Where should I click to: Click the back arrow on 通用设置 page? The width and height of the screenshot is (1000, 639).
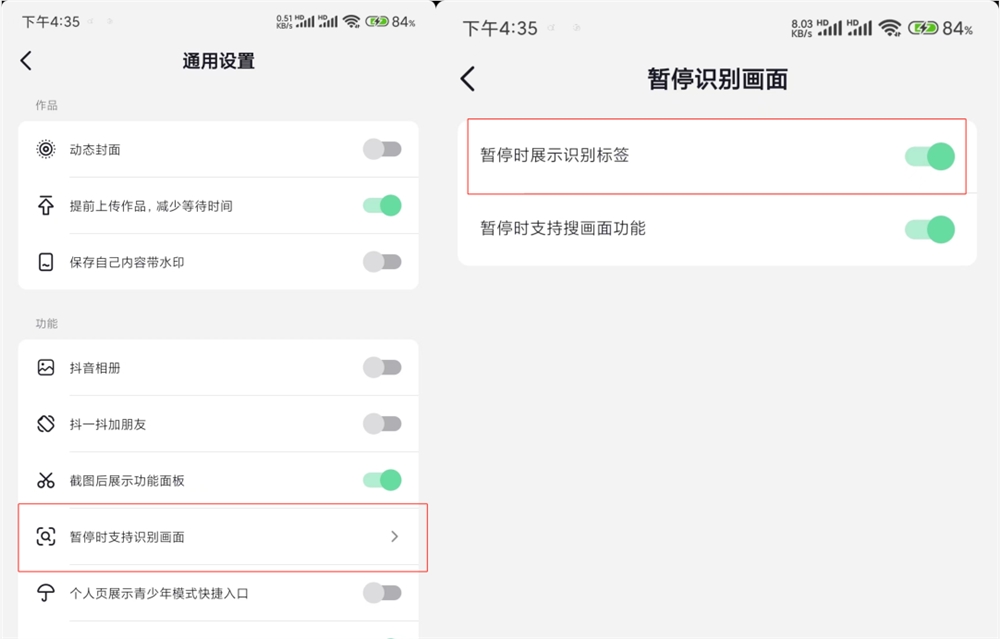(x=25, y=61)
